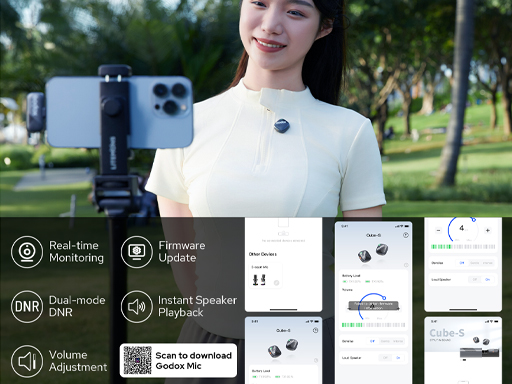
Task: Adjust the blue volume dial knob in center screen
Action: [384, 298]
